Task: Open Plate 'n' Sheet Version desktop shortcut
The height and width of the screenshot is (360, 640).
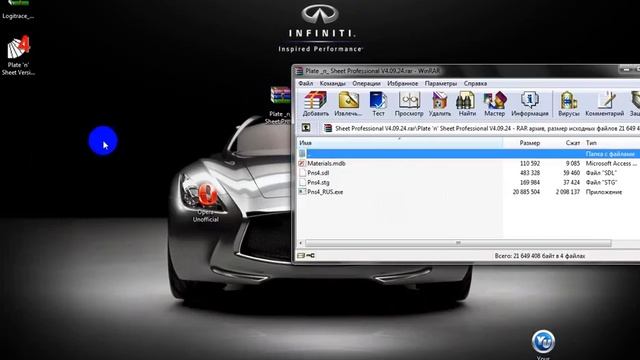Action: click(18, 56)
